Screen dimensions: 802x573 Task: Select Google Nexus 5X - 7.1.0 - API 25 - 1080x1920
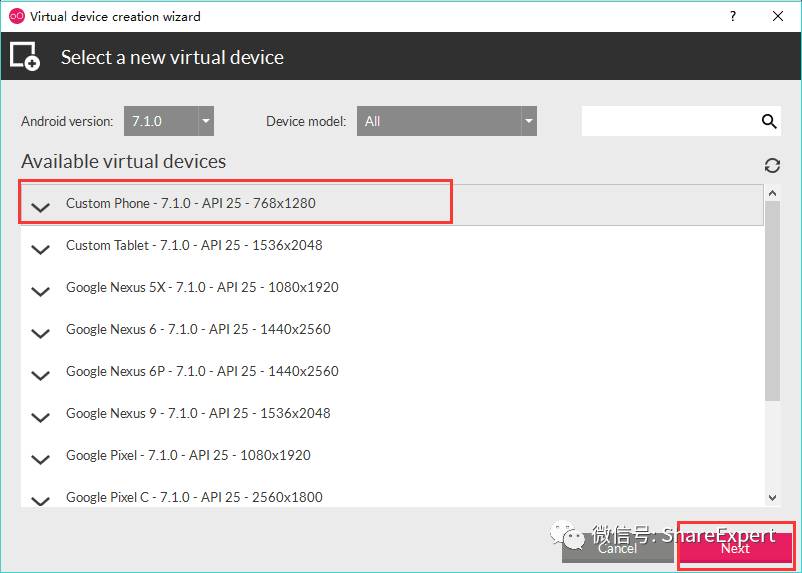click(x=392, y=288)
